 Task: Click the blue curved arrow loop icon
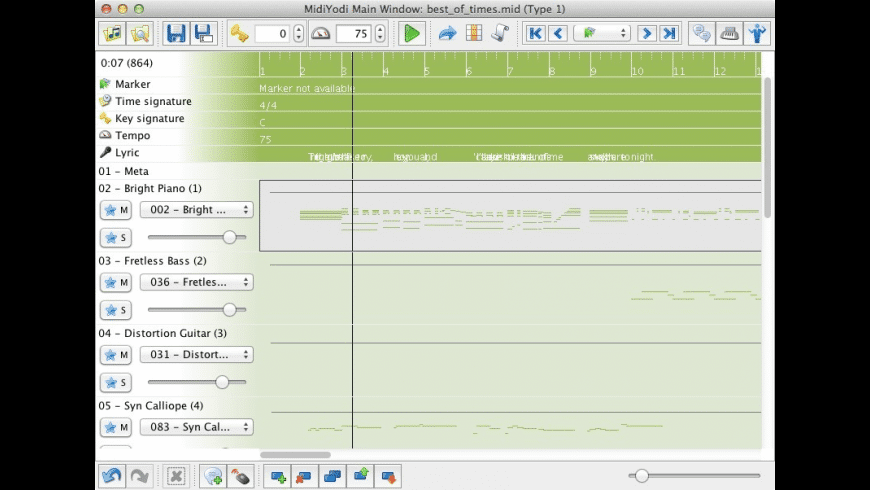pos(447,33)
